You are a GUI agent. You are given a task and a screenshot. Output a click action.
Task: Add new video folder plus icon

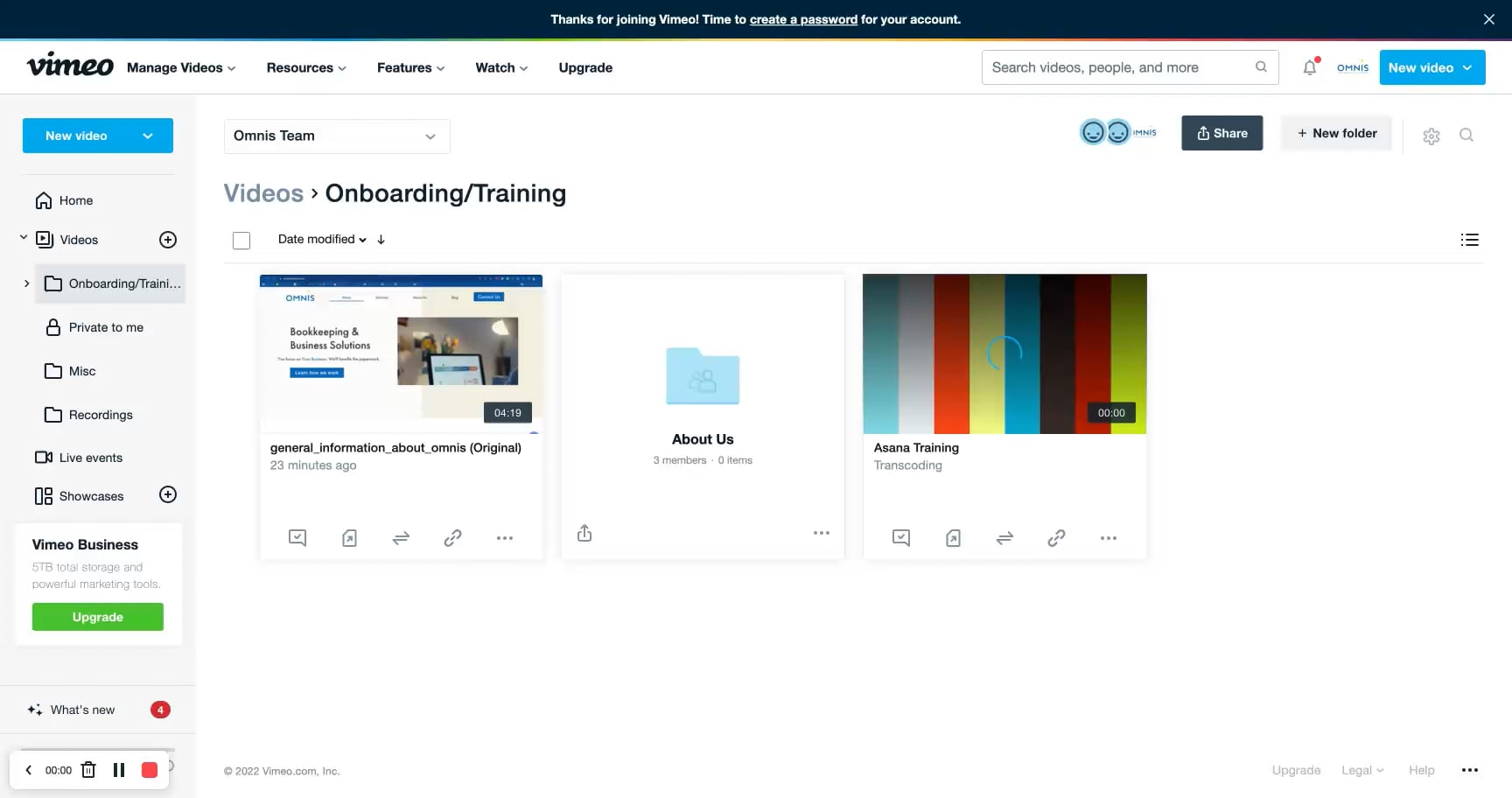168,240
